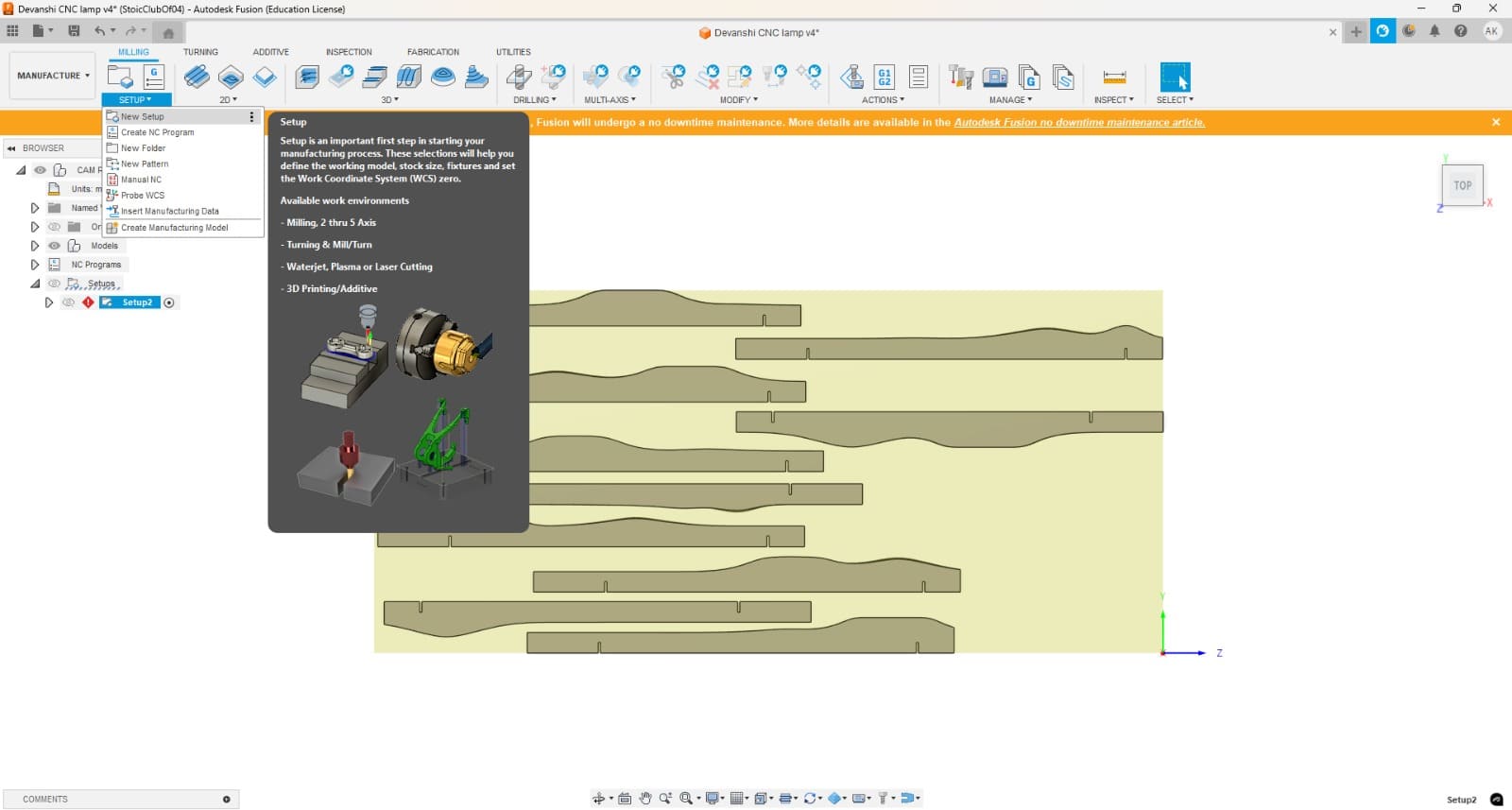Open the MODIFY dropdown menu
Image resolution: width=1512 pixels, height=810 pixels.
738,99
